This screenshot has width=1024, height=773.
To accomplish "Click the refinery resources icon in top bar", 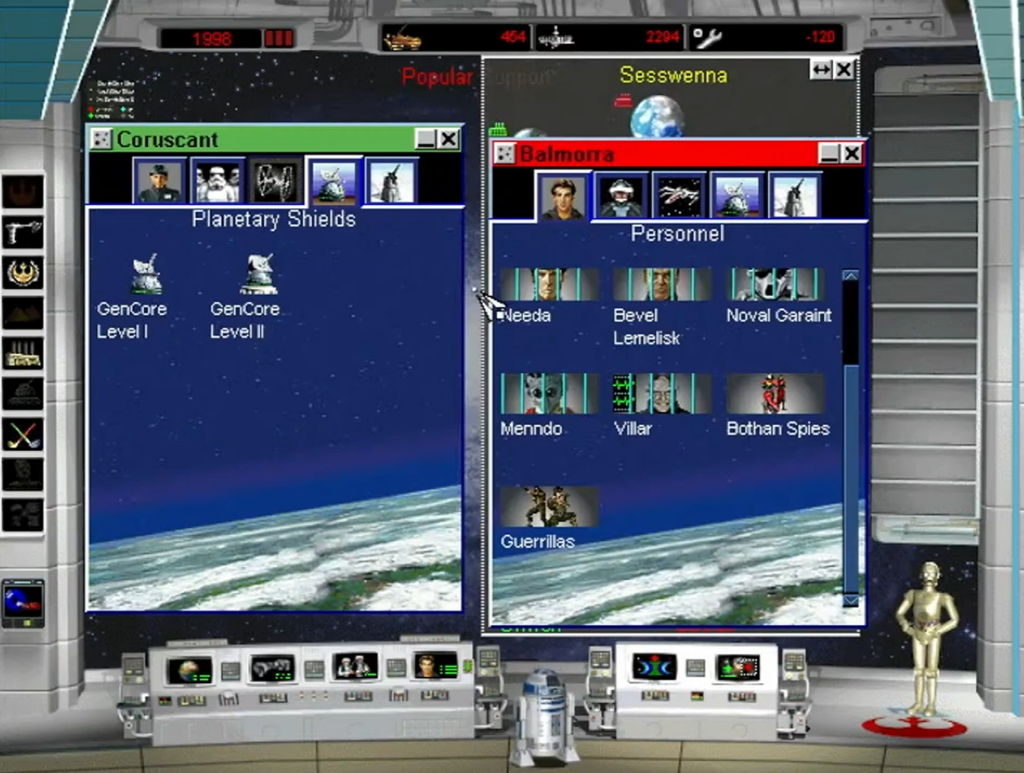I will [555, 39].
